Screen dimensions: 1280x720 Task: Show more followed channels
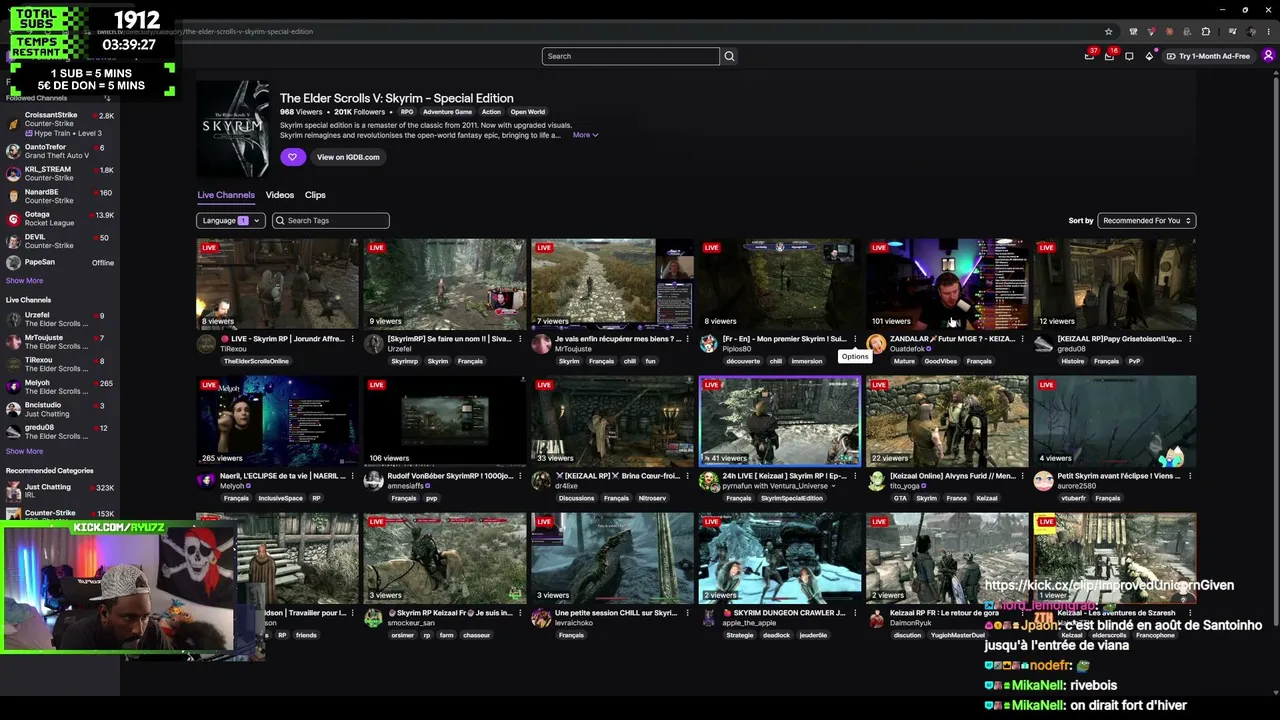pyautogui.click(x=24, y=281)
